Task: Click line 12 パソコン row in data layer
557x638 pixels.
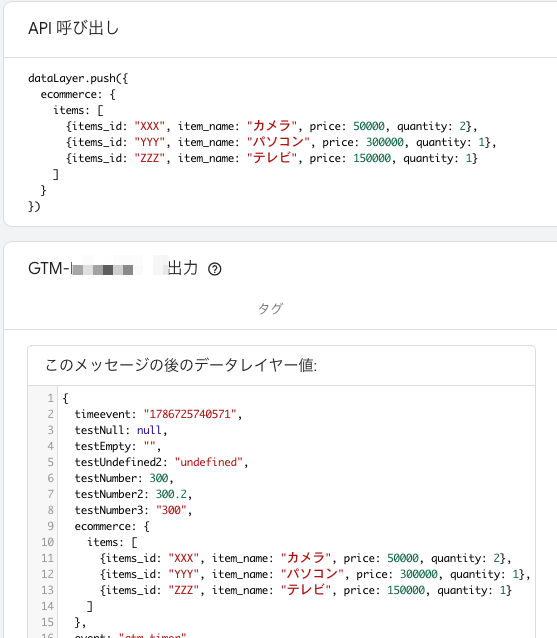Action: [315, 574]
